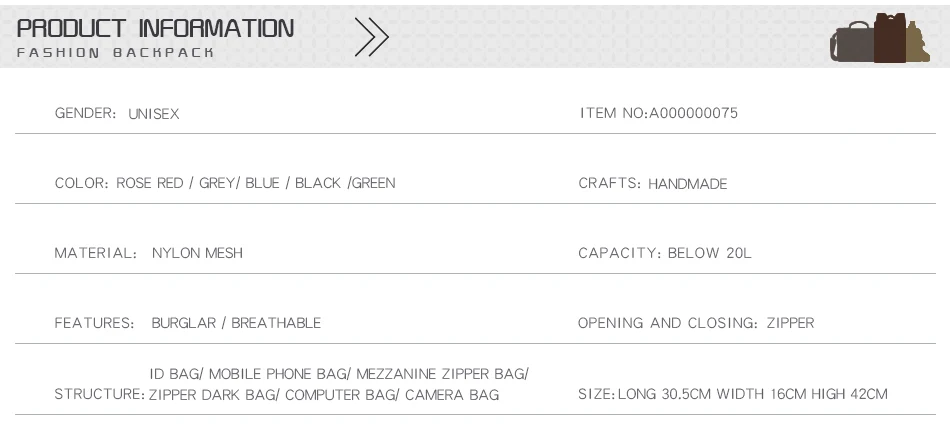This screenshot has height=427, width=950.
Task: Click the double chevron arrow icon
Action: (371, 37)
